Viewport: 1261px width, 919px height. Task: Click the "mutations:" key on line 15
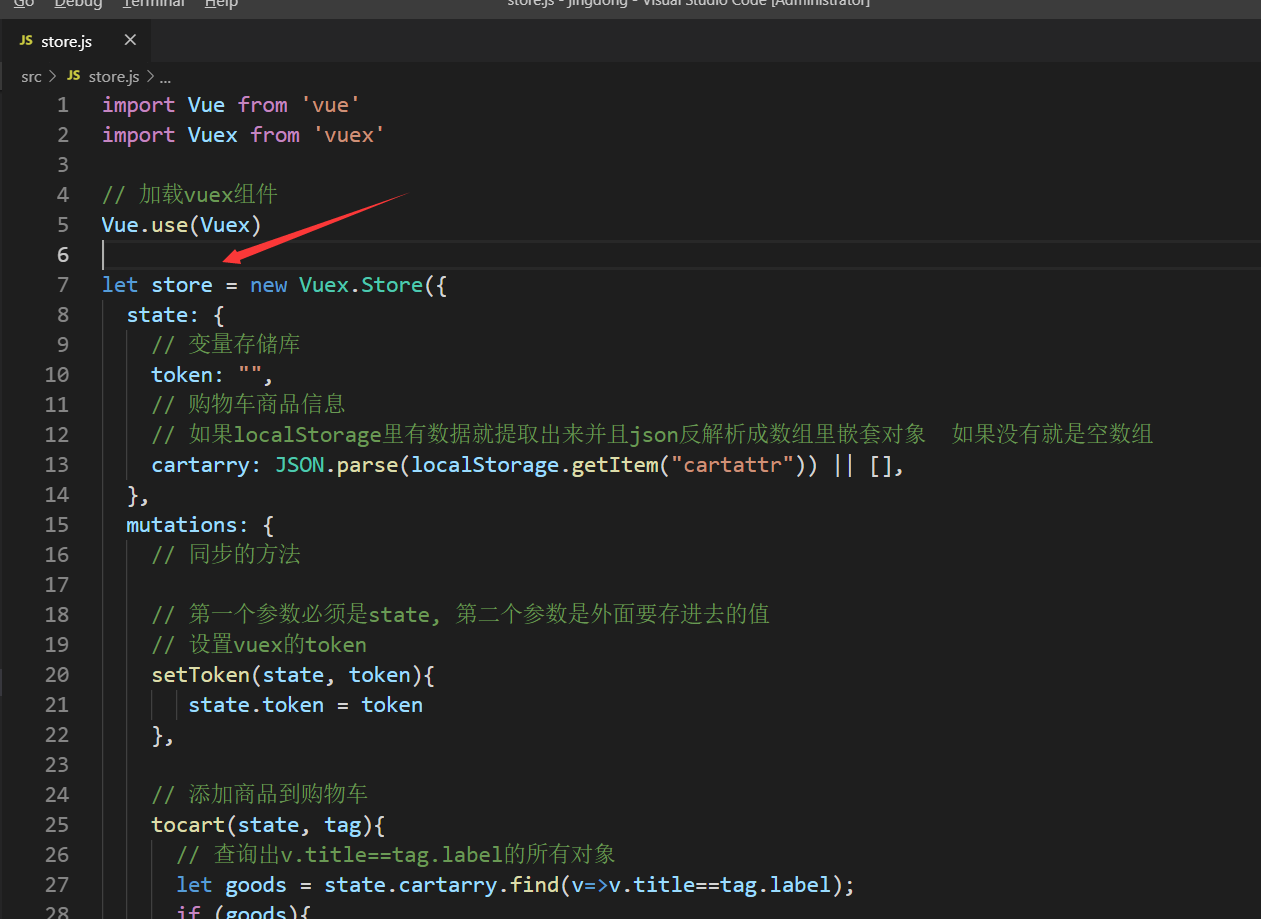click(x=188, y=525)
